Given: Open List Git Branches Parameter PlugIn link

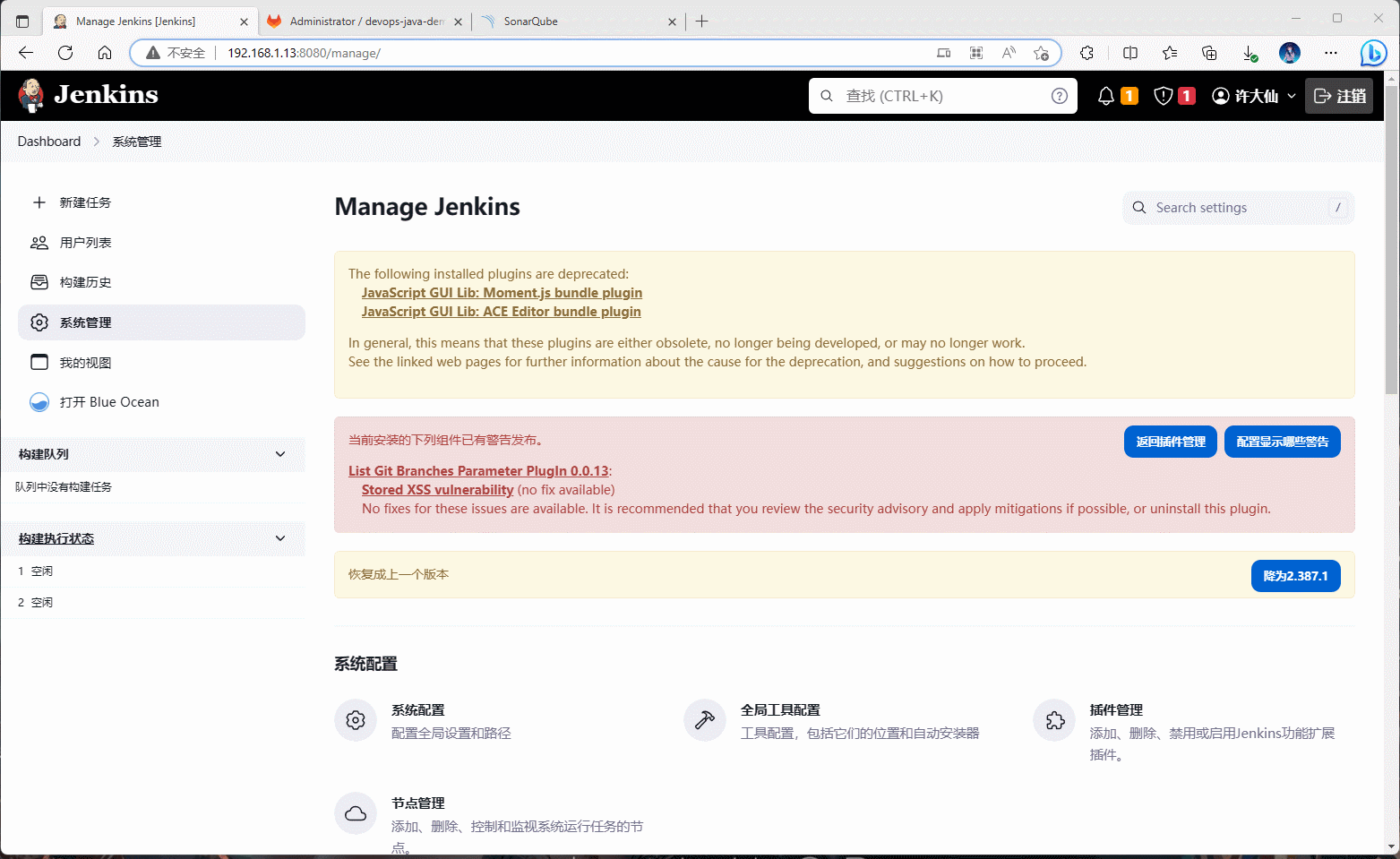Looking at the screenshot, I should click(478, 471).
